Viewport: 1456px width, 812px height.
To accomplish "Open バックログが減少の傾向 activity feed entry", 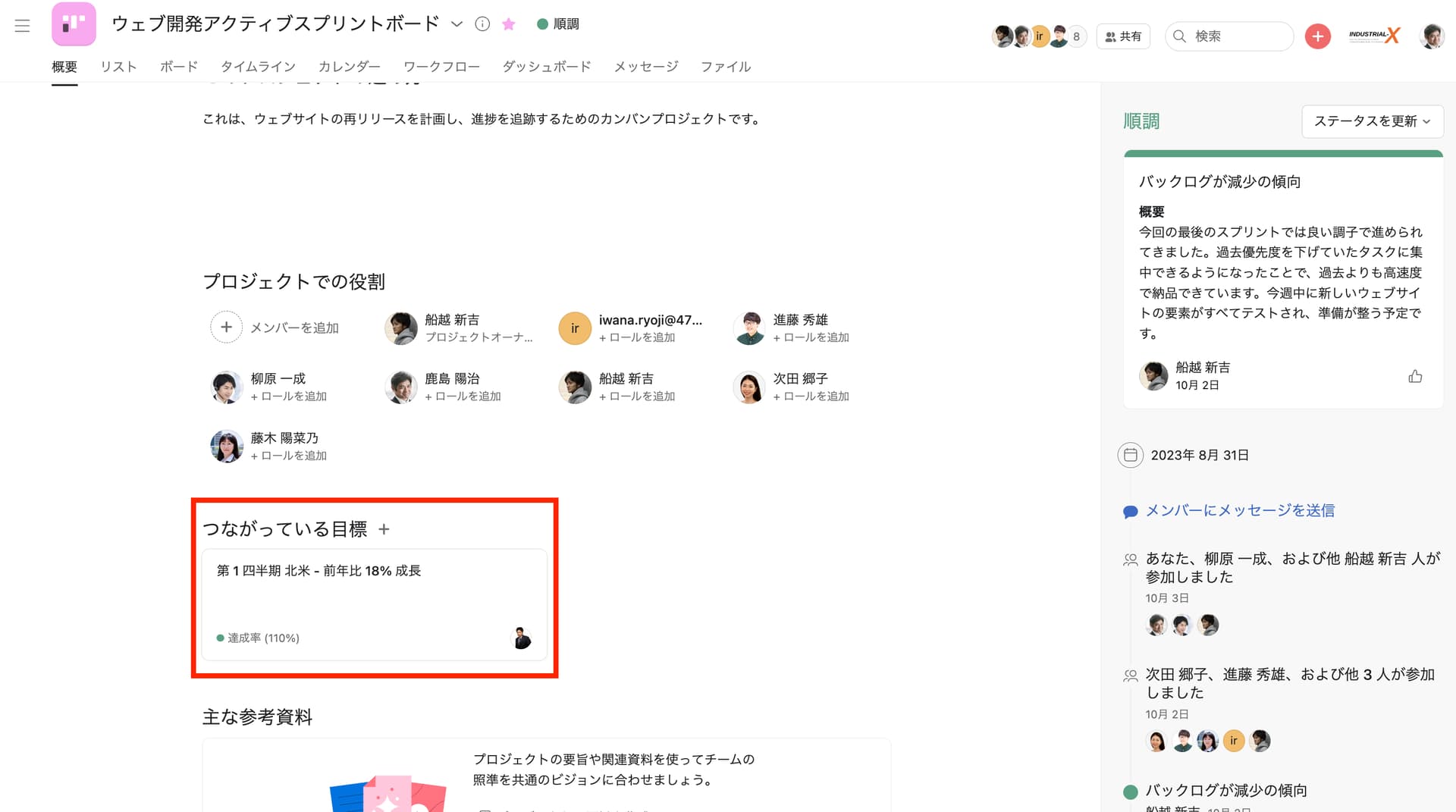I will click(1226, 791).
